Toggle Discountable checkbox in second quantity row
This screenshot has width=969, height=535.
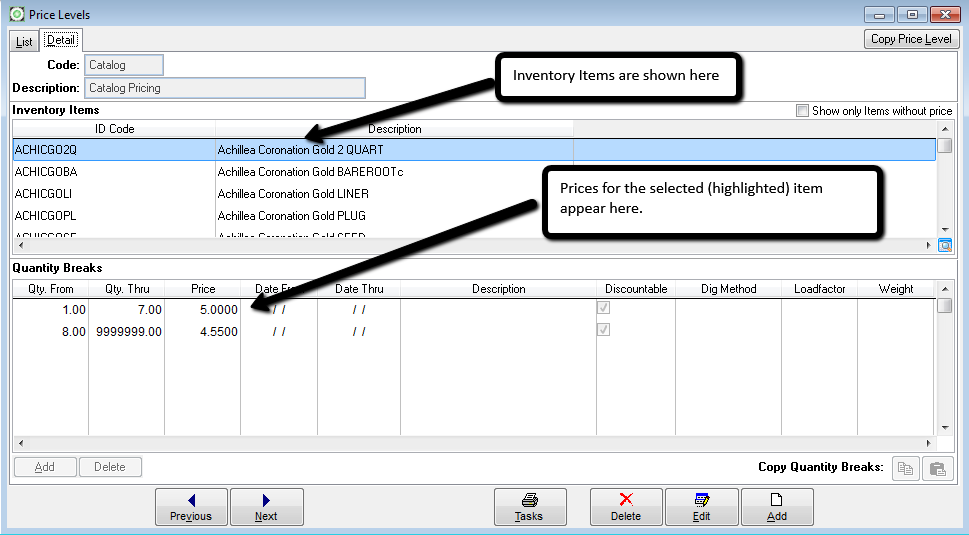(x=603, y=330)
